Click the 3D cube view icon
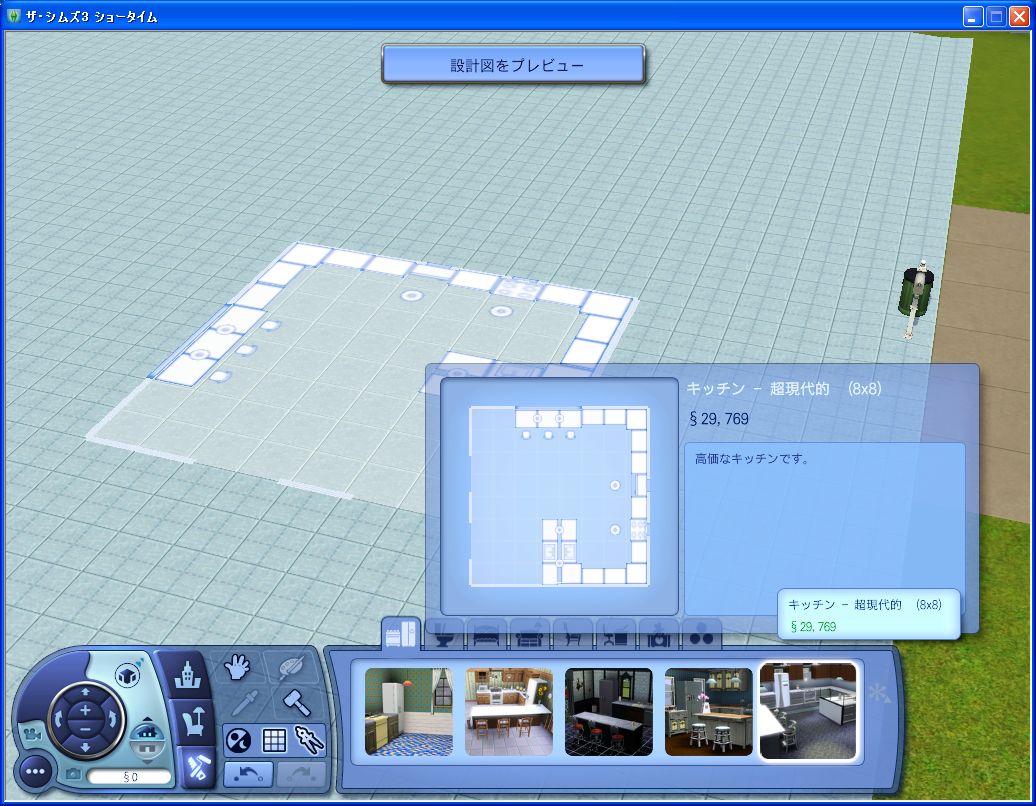The height and width of the screenshot is (806, 1036). [128, 675]
